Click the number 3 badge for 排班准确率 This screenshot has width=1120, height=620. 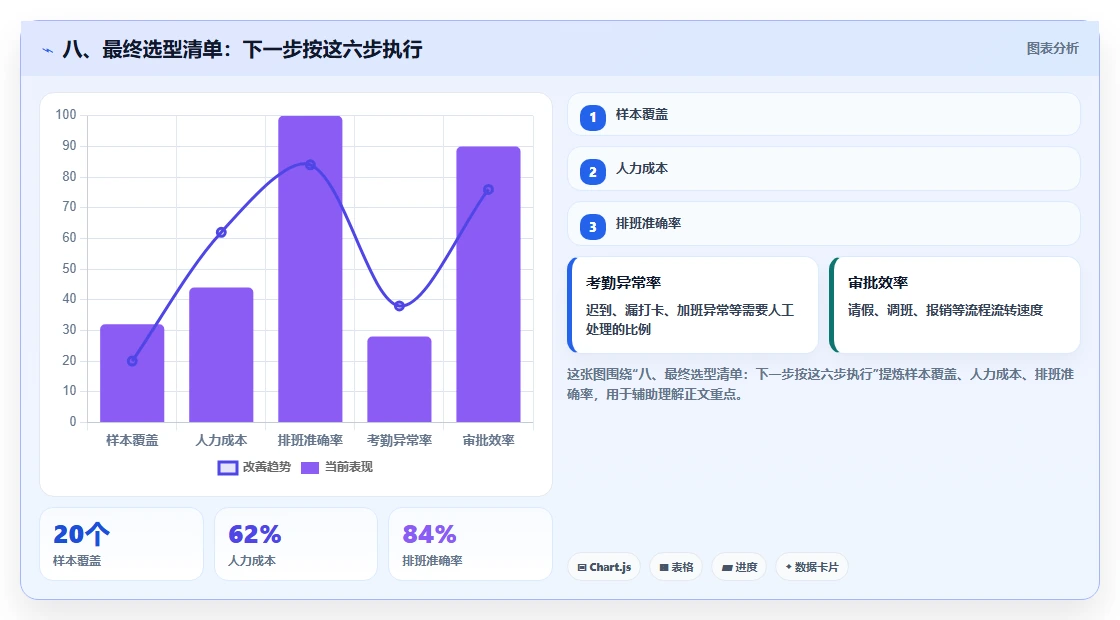click(x=592, y=226)
